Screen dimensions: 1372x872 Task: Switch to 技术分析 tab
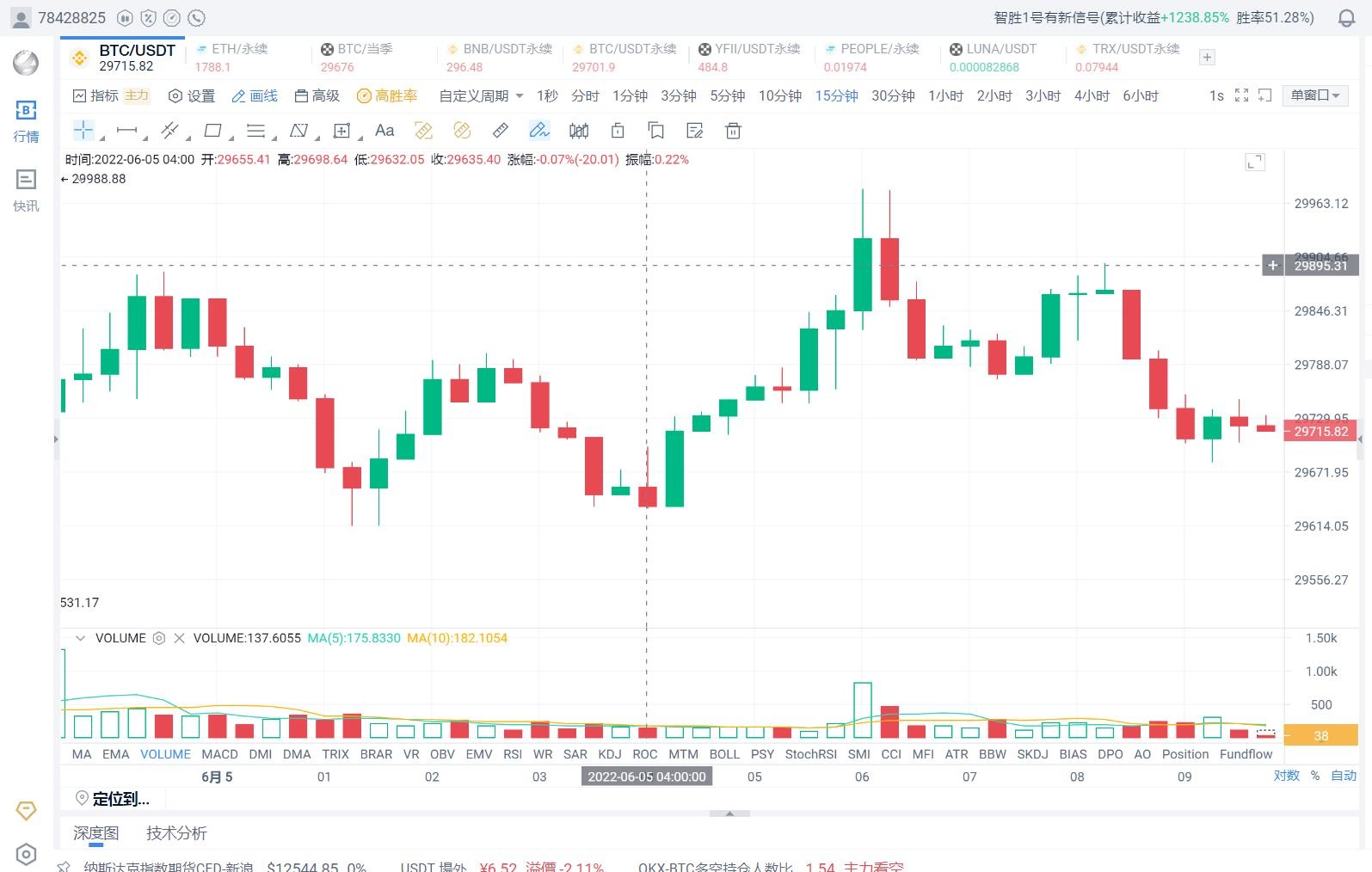pos(176,833)
